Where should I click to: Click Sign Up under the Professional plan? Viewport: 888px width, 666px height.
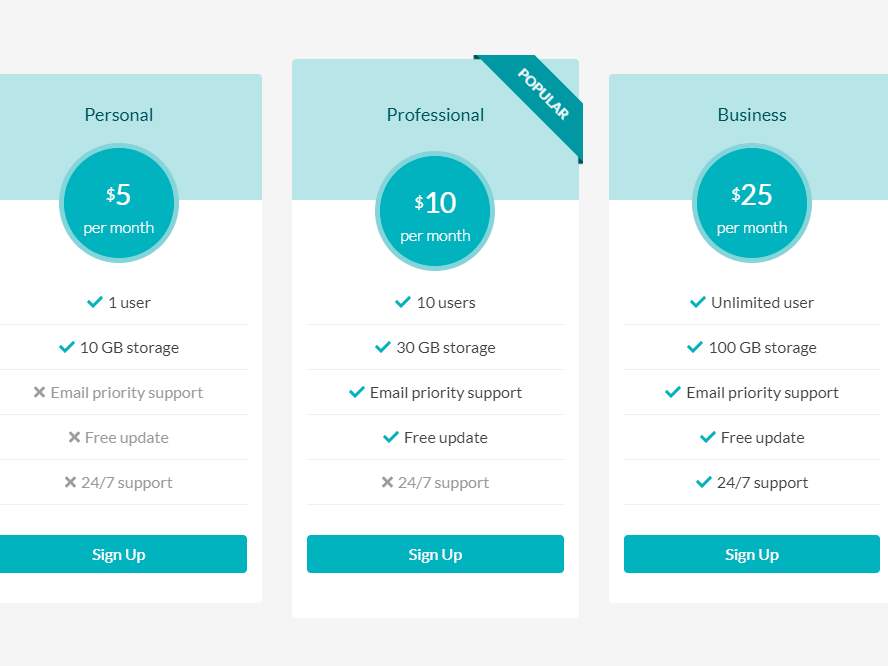point(435,554)
